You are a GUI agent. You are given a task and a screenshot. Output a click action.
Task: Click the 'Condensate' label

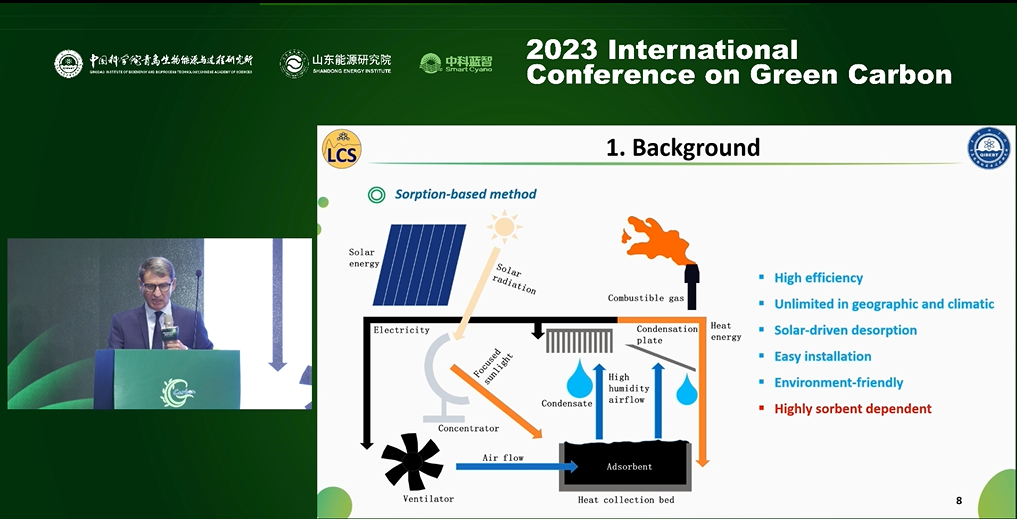[x=567, y=404]
